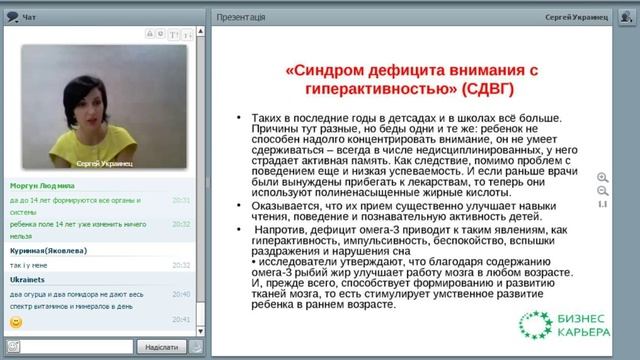
Task: Open the emoticon picker left of message field
Action: pos(13,347)
